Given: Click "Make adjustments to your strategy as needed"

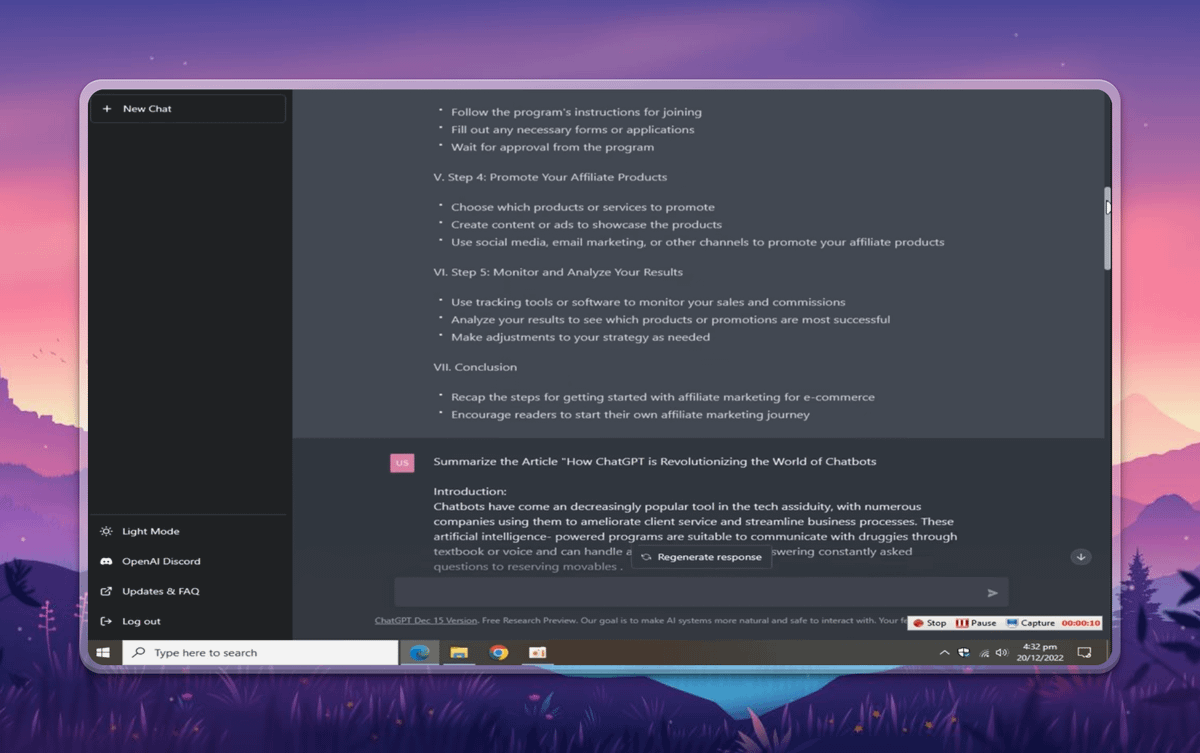Looking at the screenshot, I should (580, 337).
